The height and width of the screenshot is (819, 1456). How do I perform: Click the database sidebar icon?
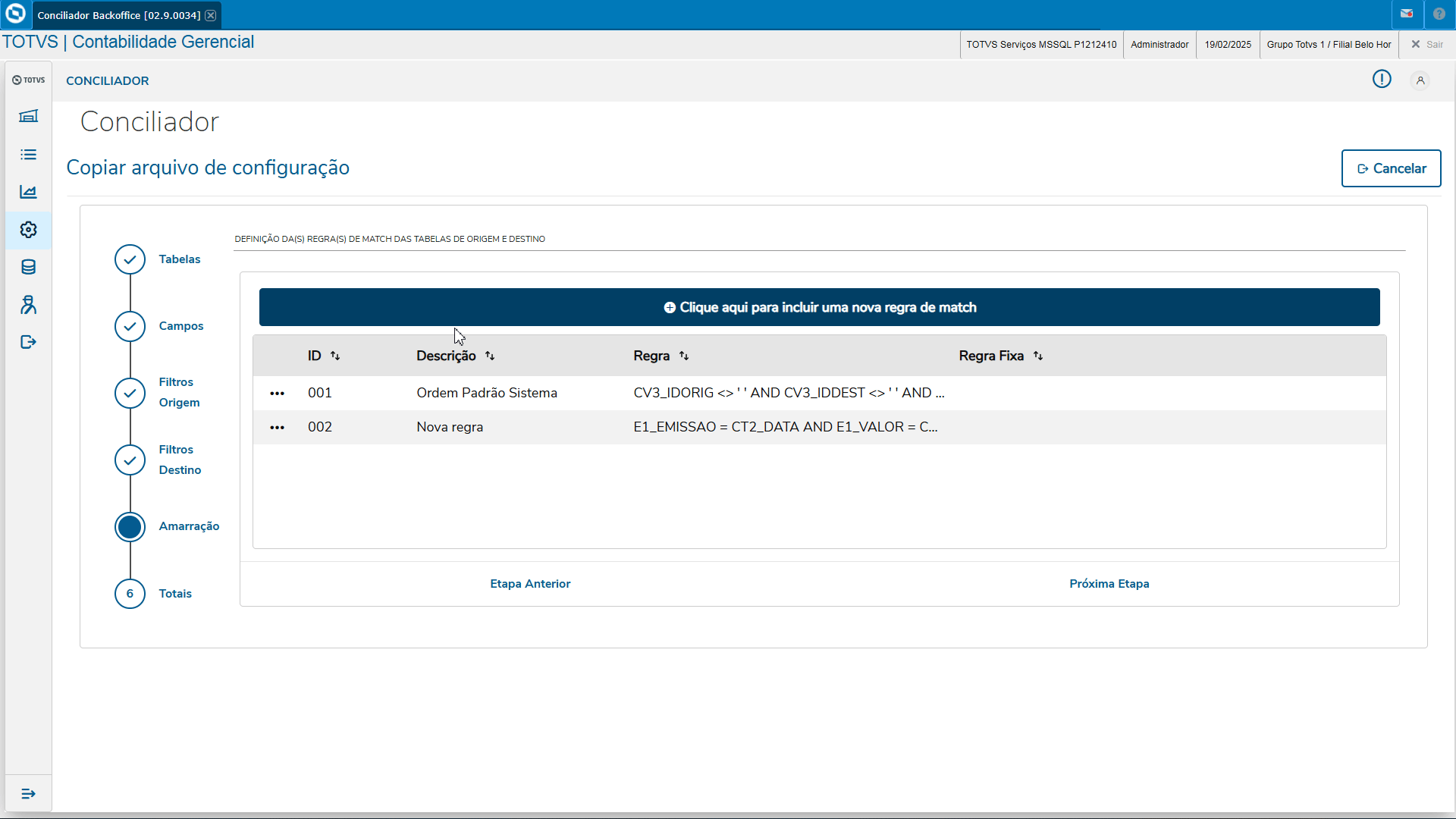tap(28, 267)
